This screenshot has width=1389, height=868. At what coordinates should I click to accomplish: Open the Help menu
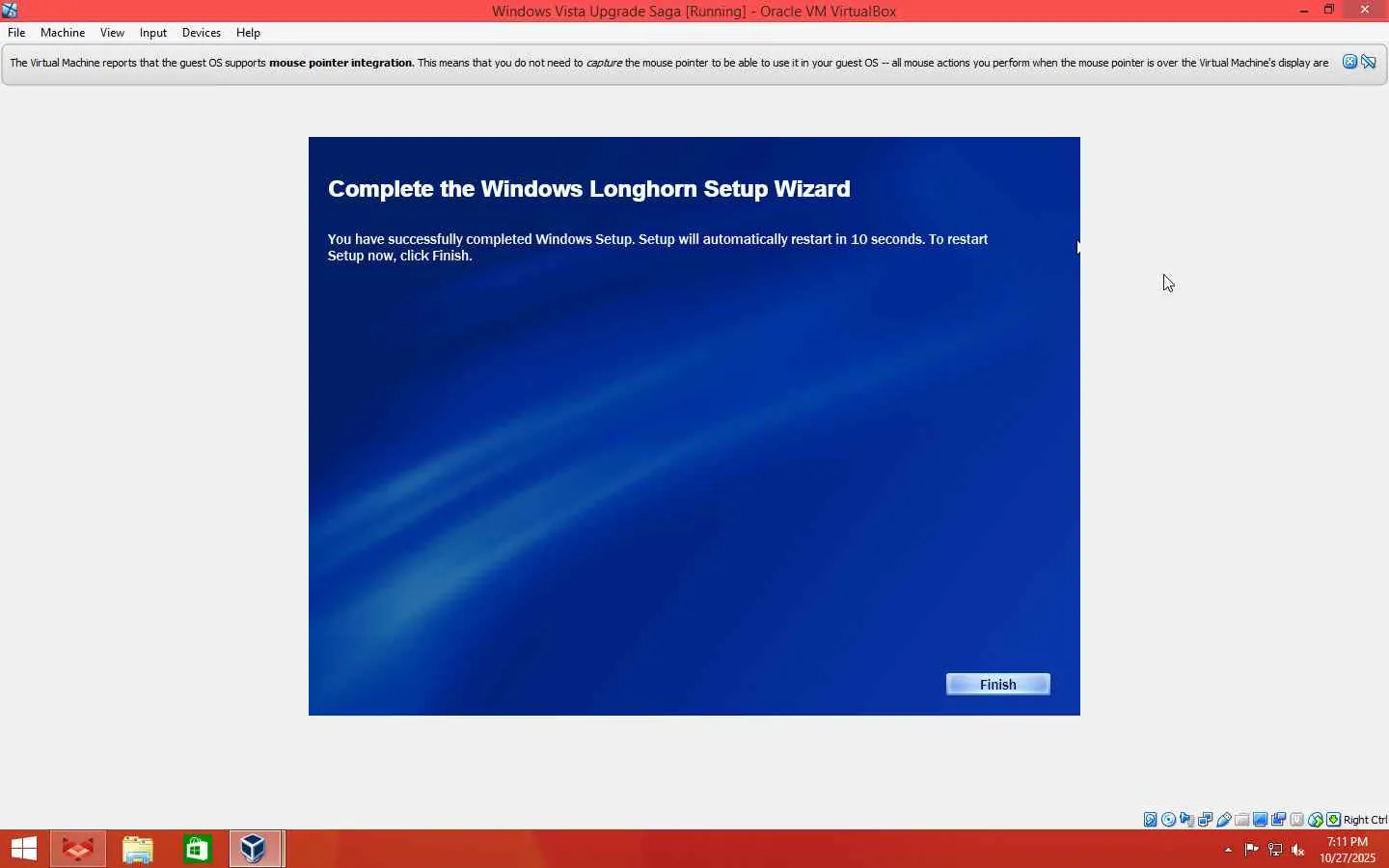(248, 33)
